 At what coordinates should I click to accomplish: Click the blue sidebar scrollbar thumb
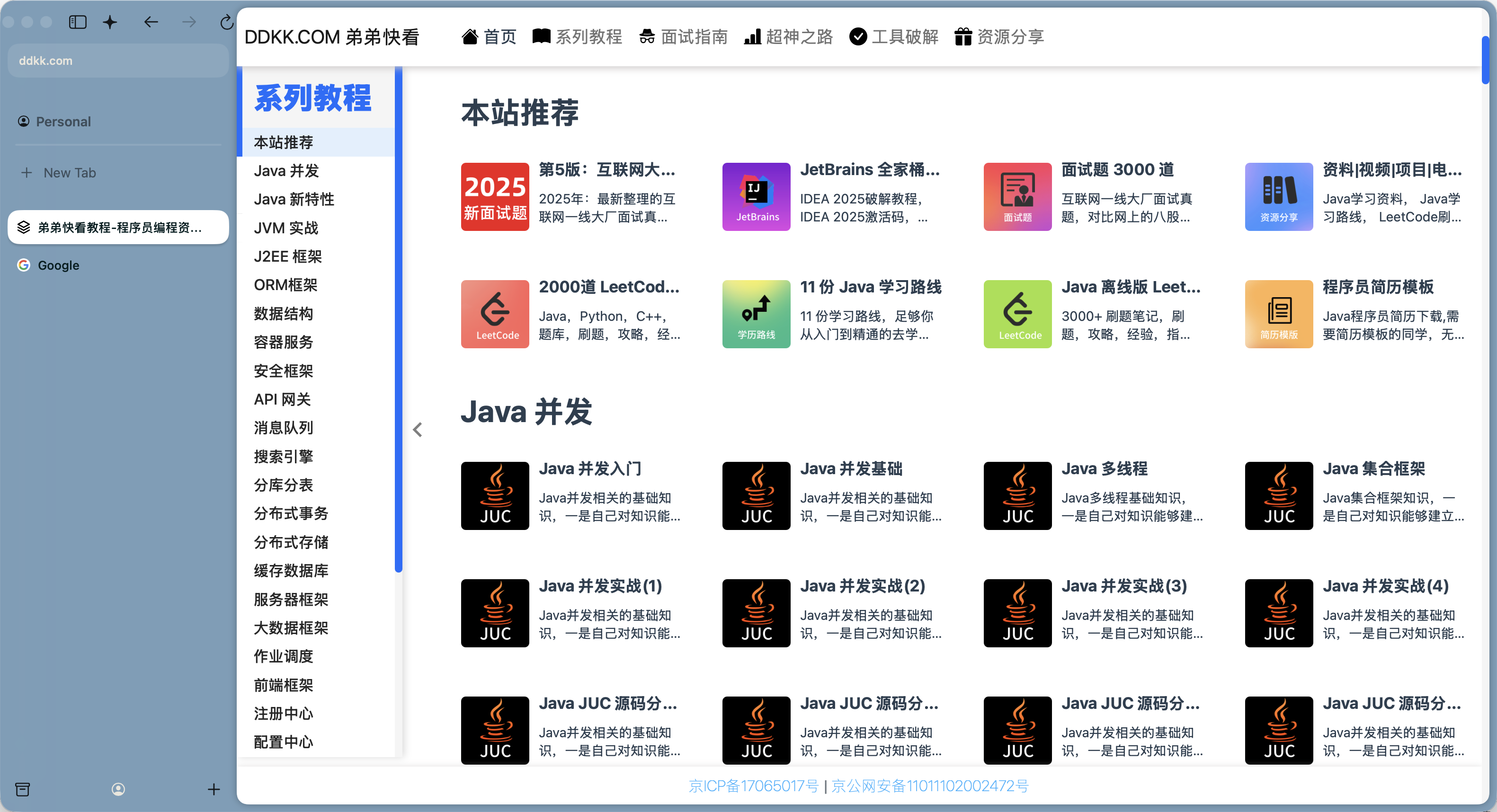coord(398,319)
